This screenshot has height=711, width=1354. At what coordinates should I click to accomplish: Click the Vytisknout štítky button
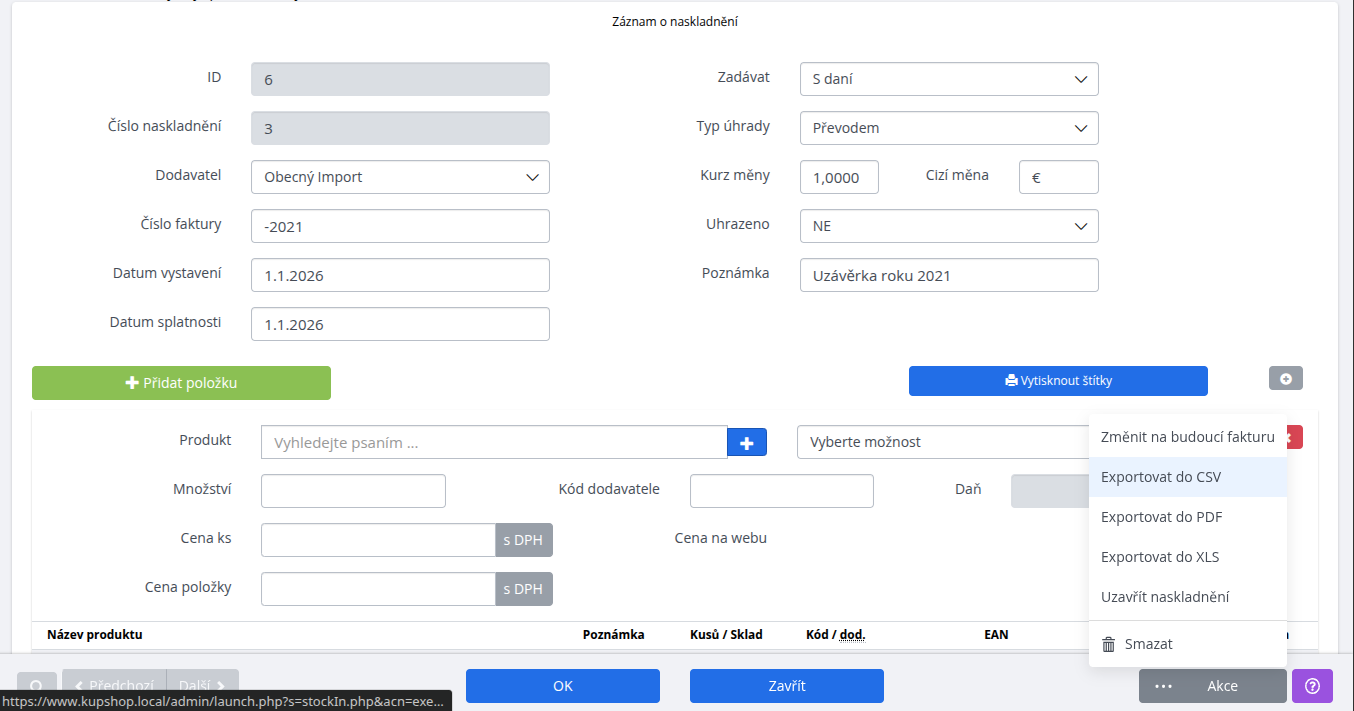point(1058,381)
